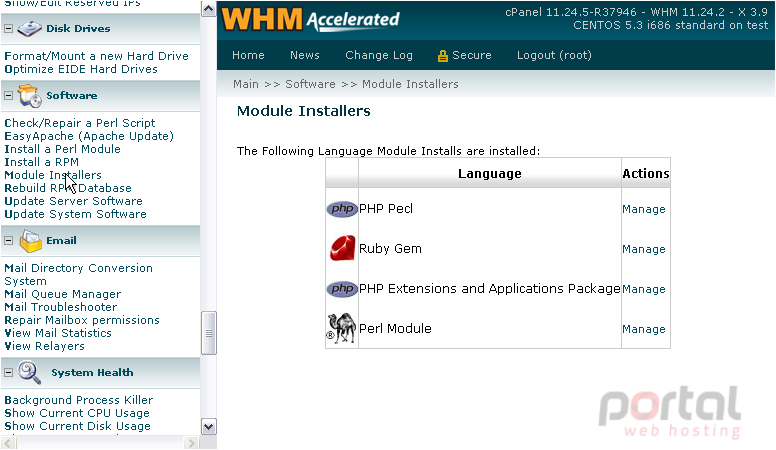Open Rebuild RPM Database

pos(68,188)
